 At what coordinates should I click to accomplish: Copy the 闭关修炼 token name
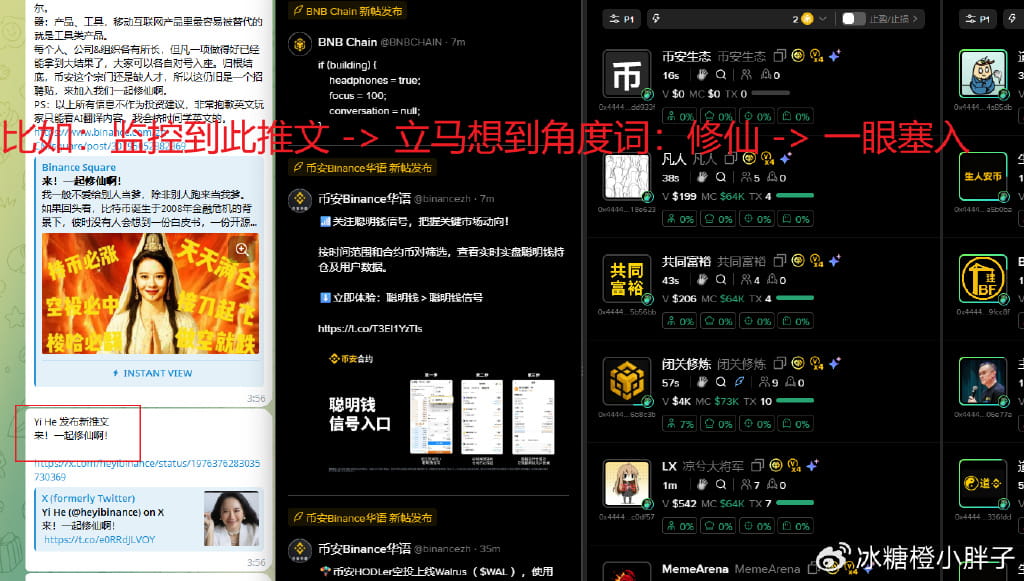pyautogui.click(x=779, y=364)
